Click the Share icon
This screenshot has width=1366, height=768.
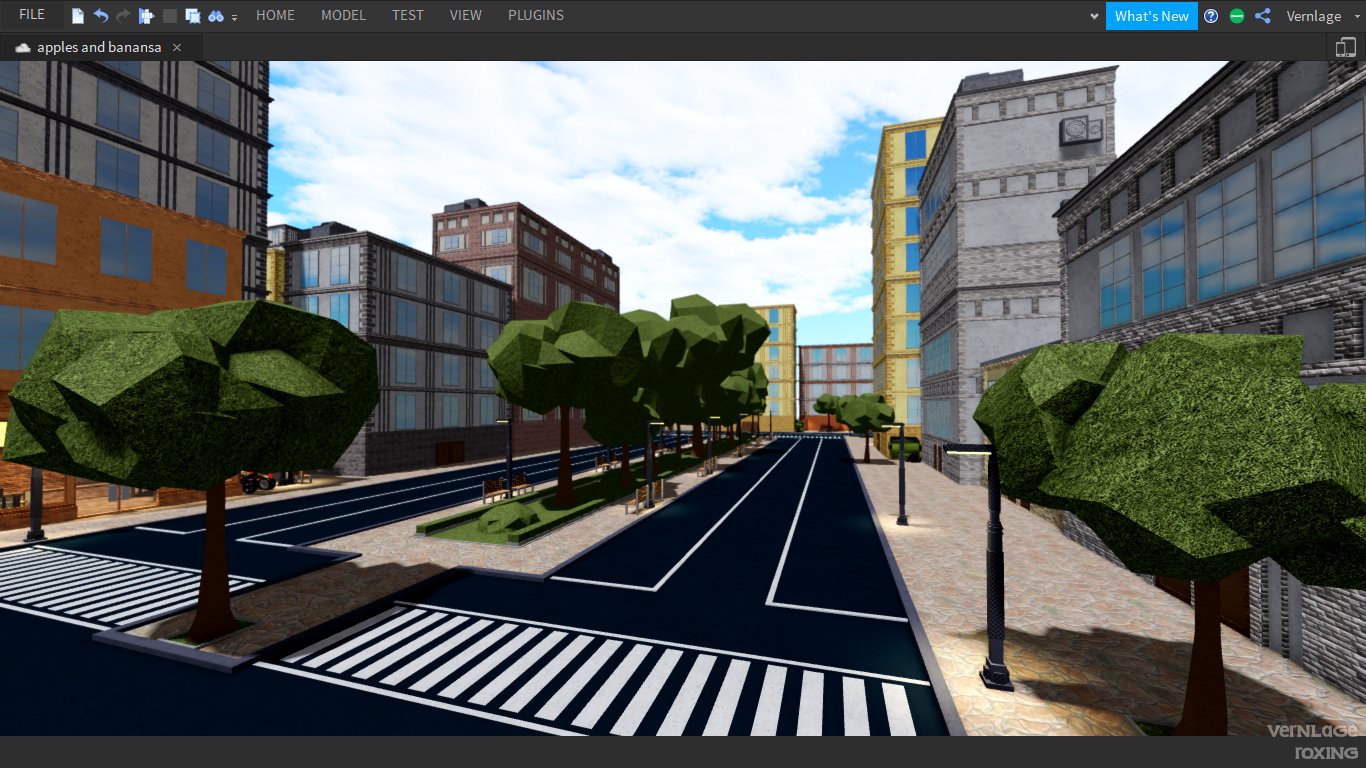click(x=1263, y=16)
